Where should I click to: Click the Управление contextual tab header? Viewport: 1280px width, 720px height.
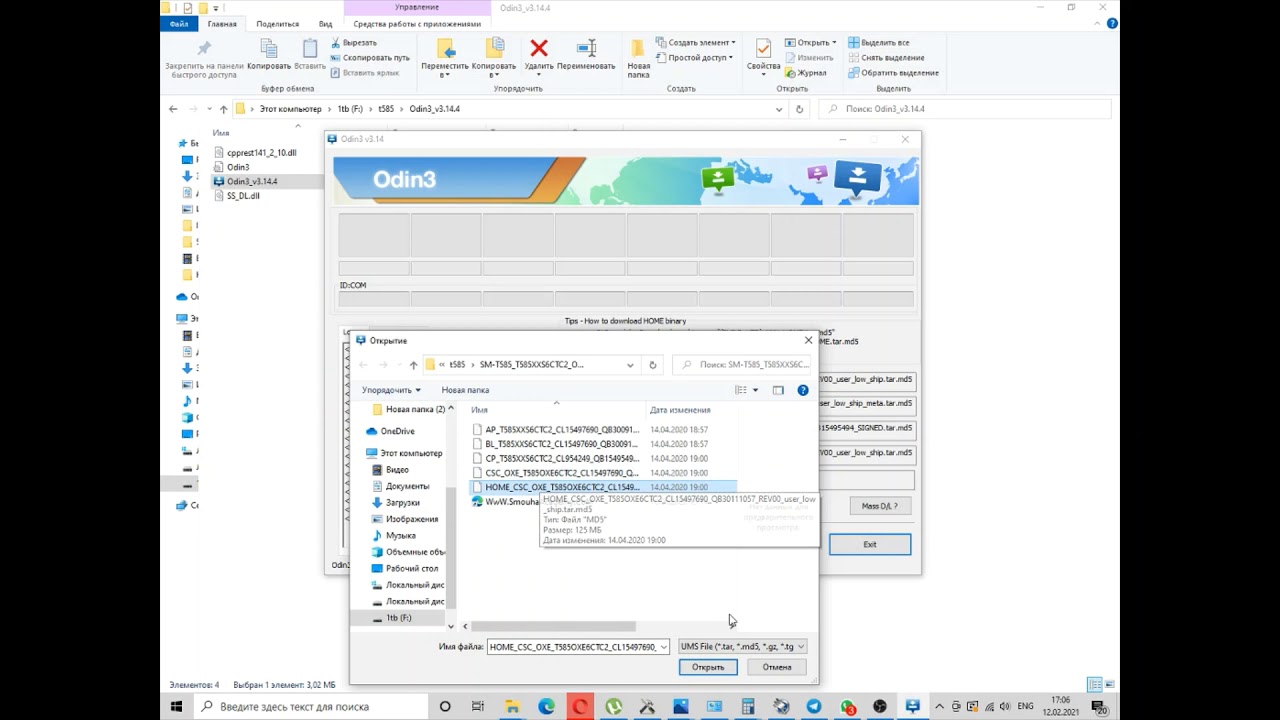[417, 7]
